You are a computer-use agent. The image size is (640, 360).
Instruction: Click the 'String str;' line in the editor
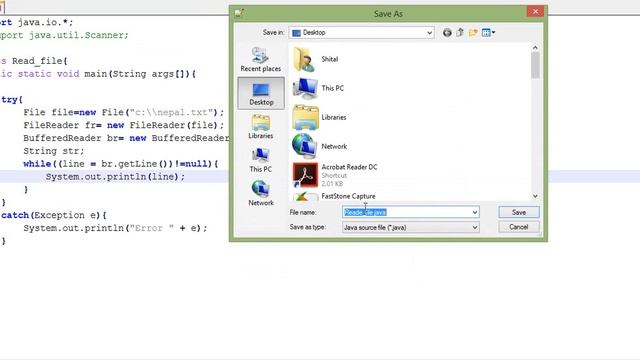(x=53, y=151)
